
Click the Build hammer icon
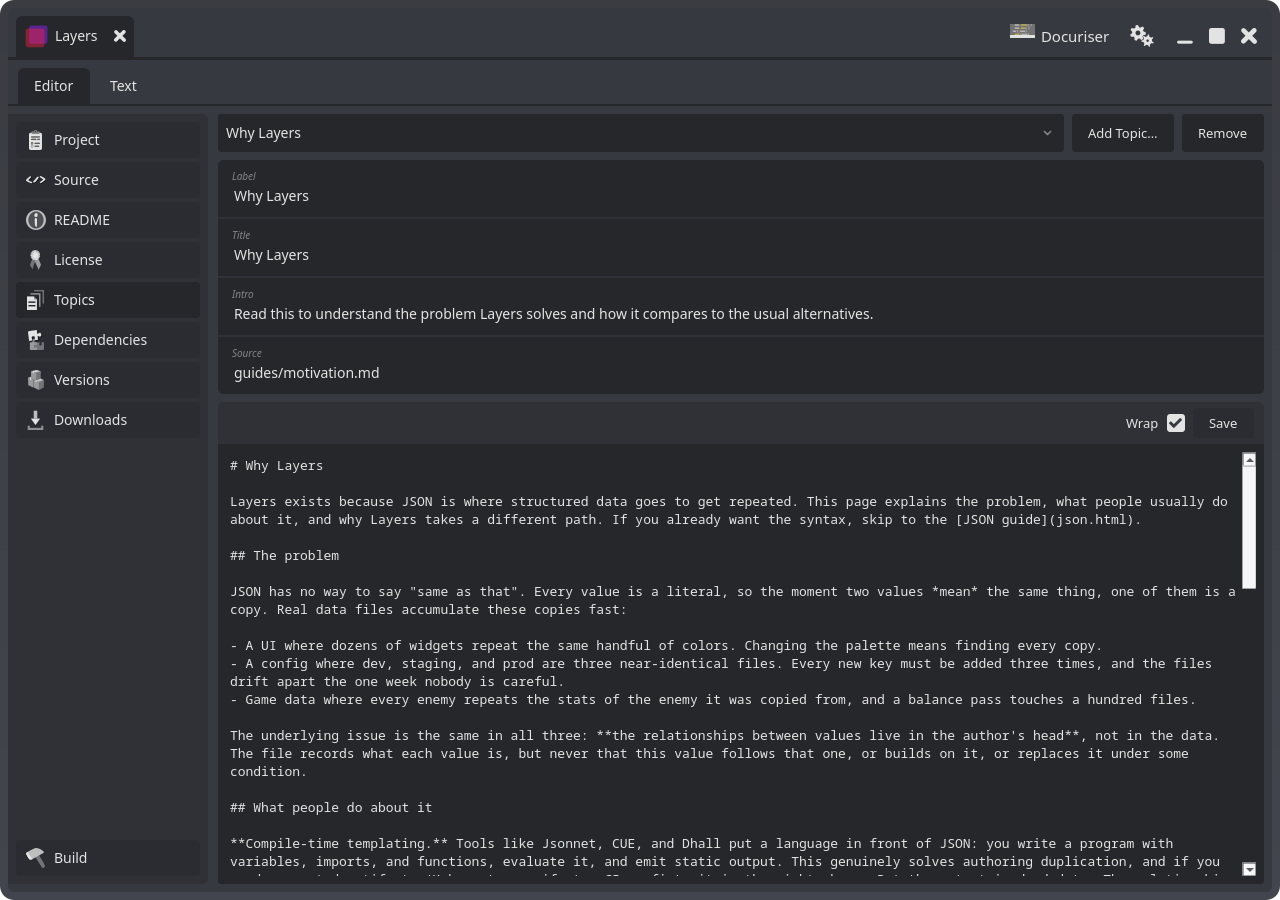[x=36, y=858]
